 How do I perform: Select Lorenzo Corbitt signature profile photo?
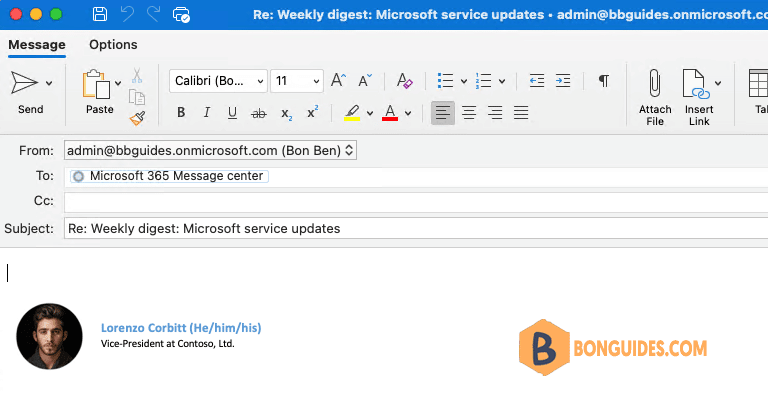tap(49, 336)
